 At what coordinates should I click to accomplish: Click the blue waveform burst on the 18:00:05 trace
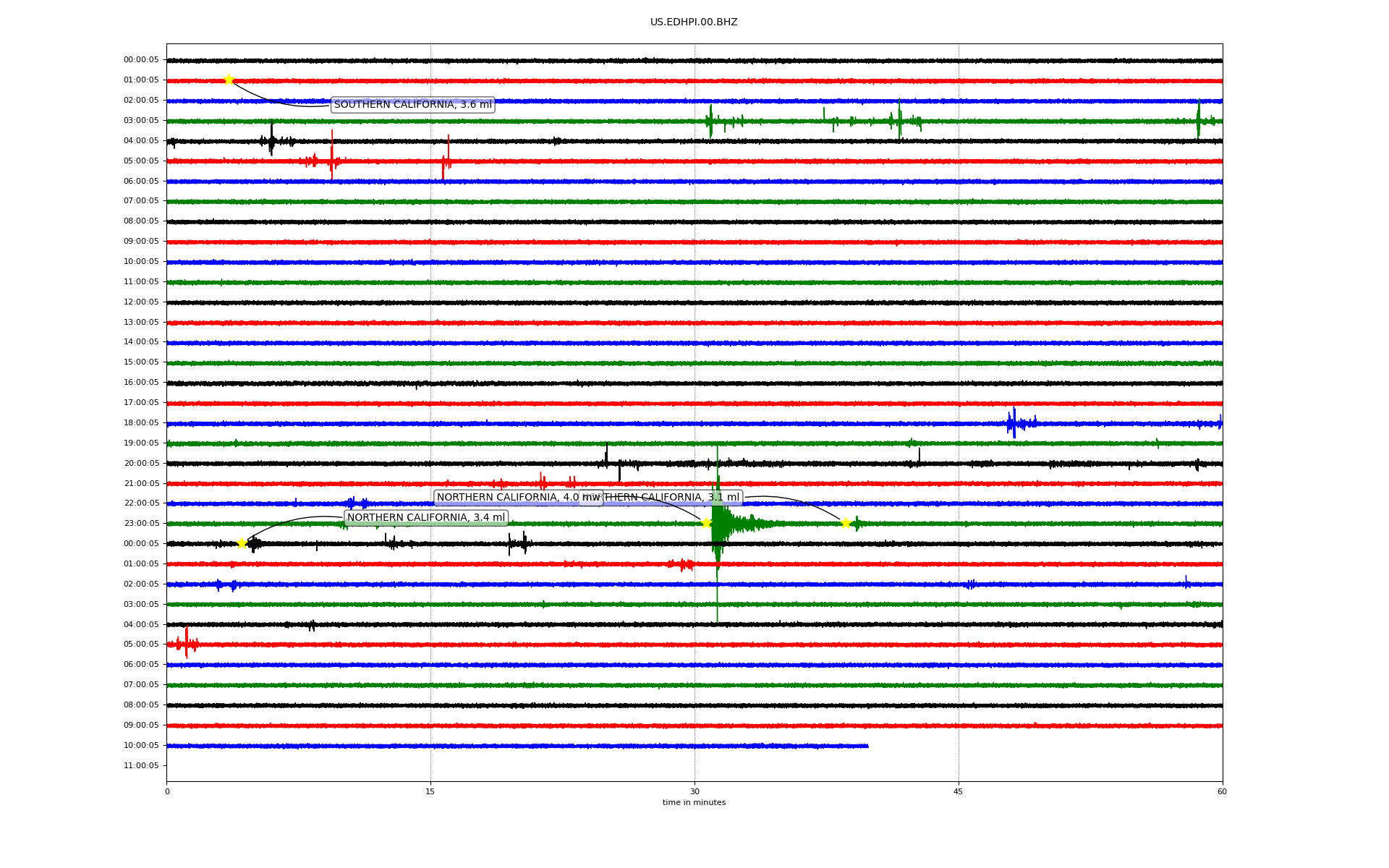tap(1014, 423)
